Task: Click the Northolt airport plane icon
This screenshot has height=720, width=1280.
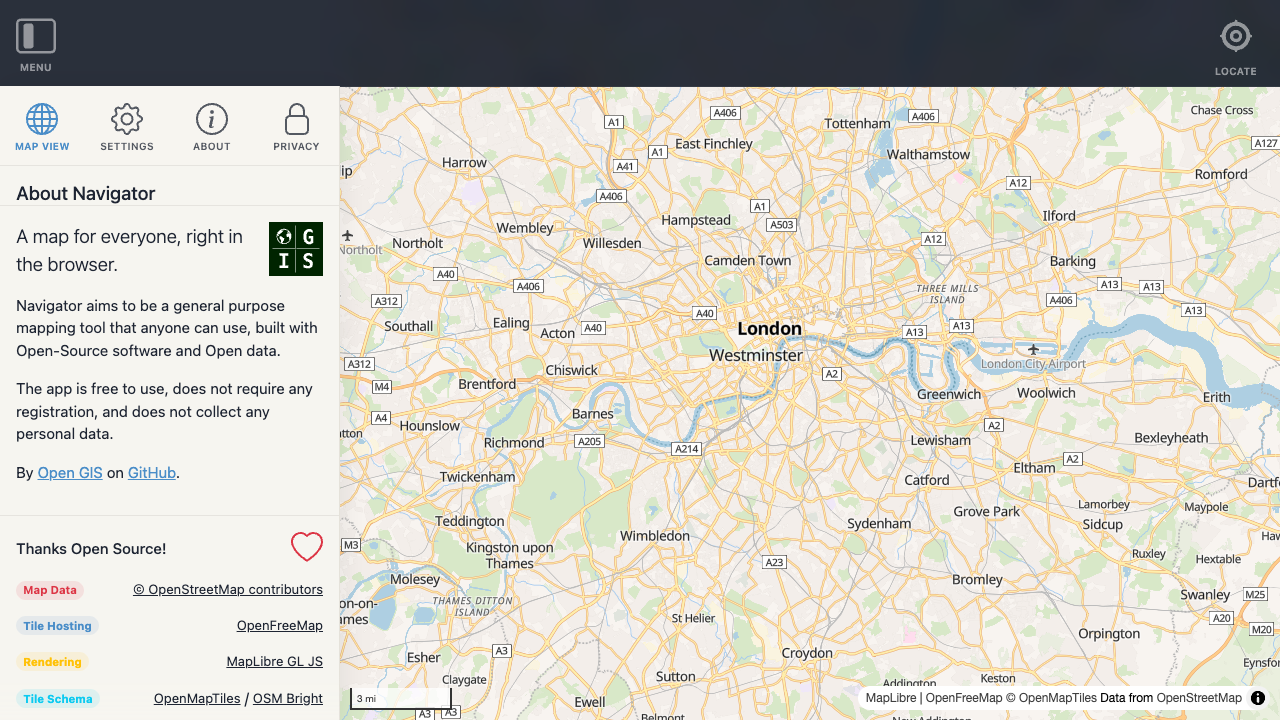Action: 348,236
